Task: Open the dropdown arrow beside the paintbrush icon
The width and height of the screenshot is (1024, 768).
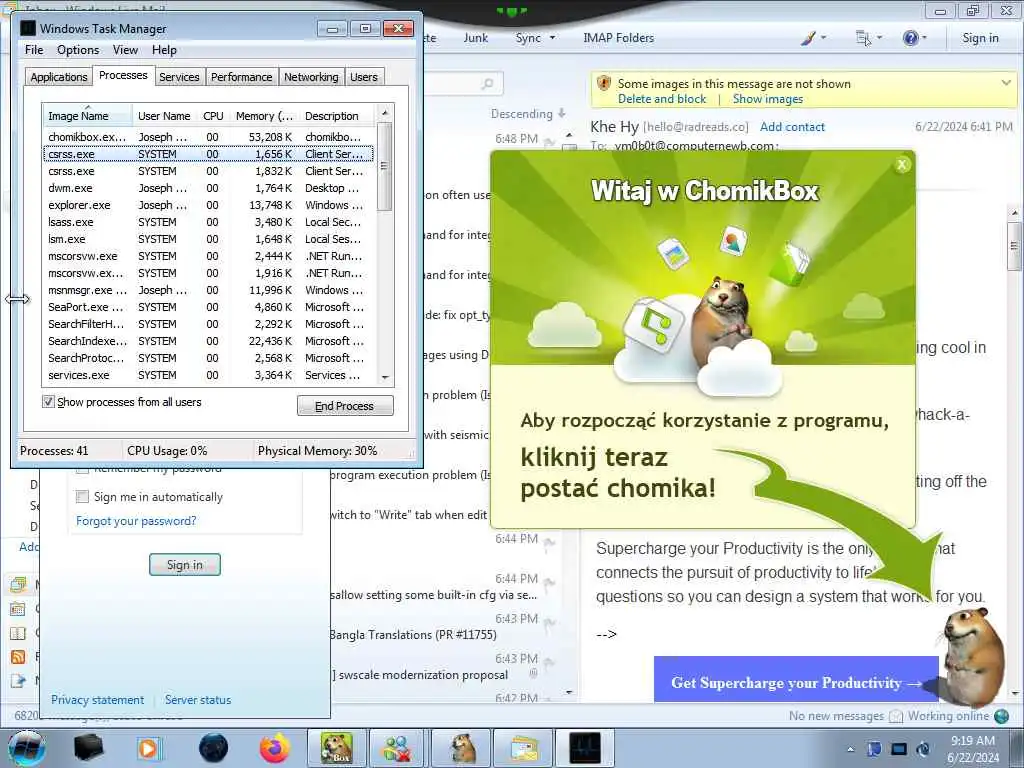Action: [824, 38]
